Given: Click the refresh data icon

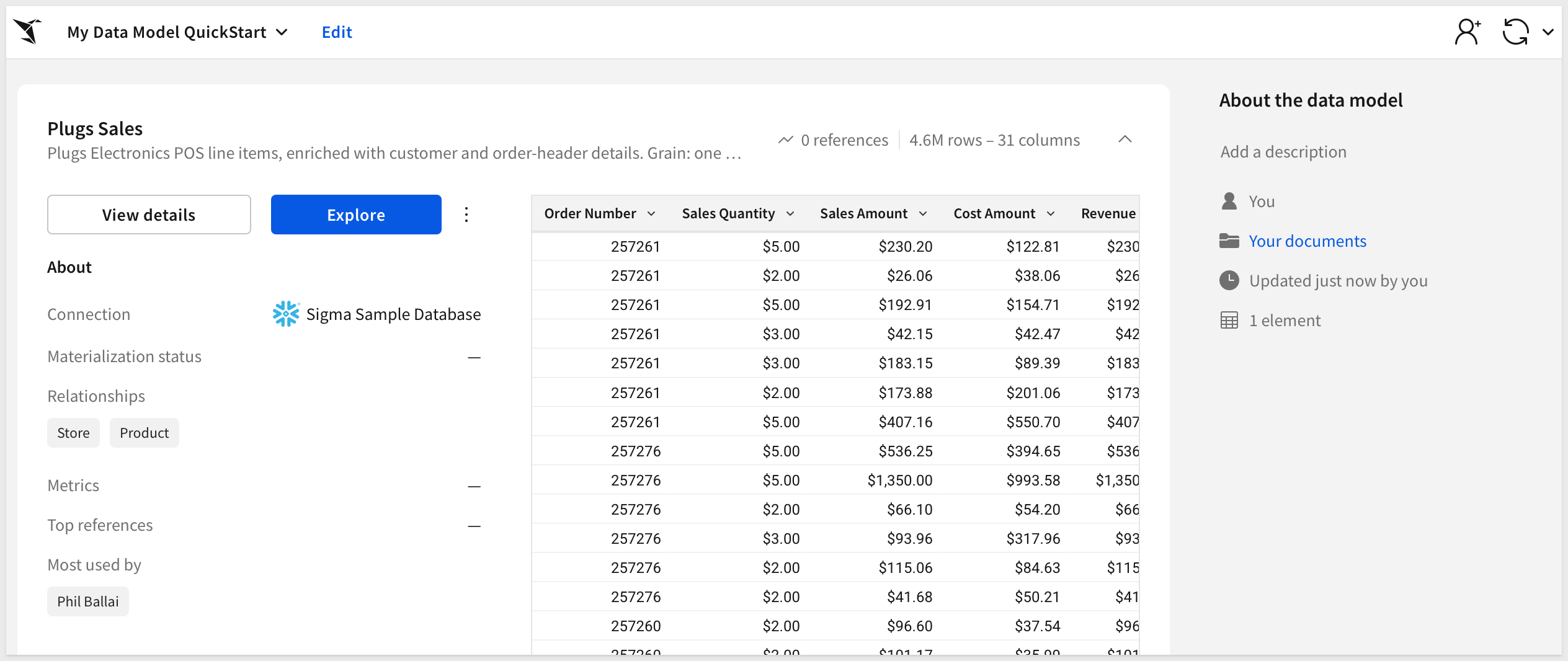Looking at the screenshot, I should pyautogui.click(x=1515, y=32).
